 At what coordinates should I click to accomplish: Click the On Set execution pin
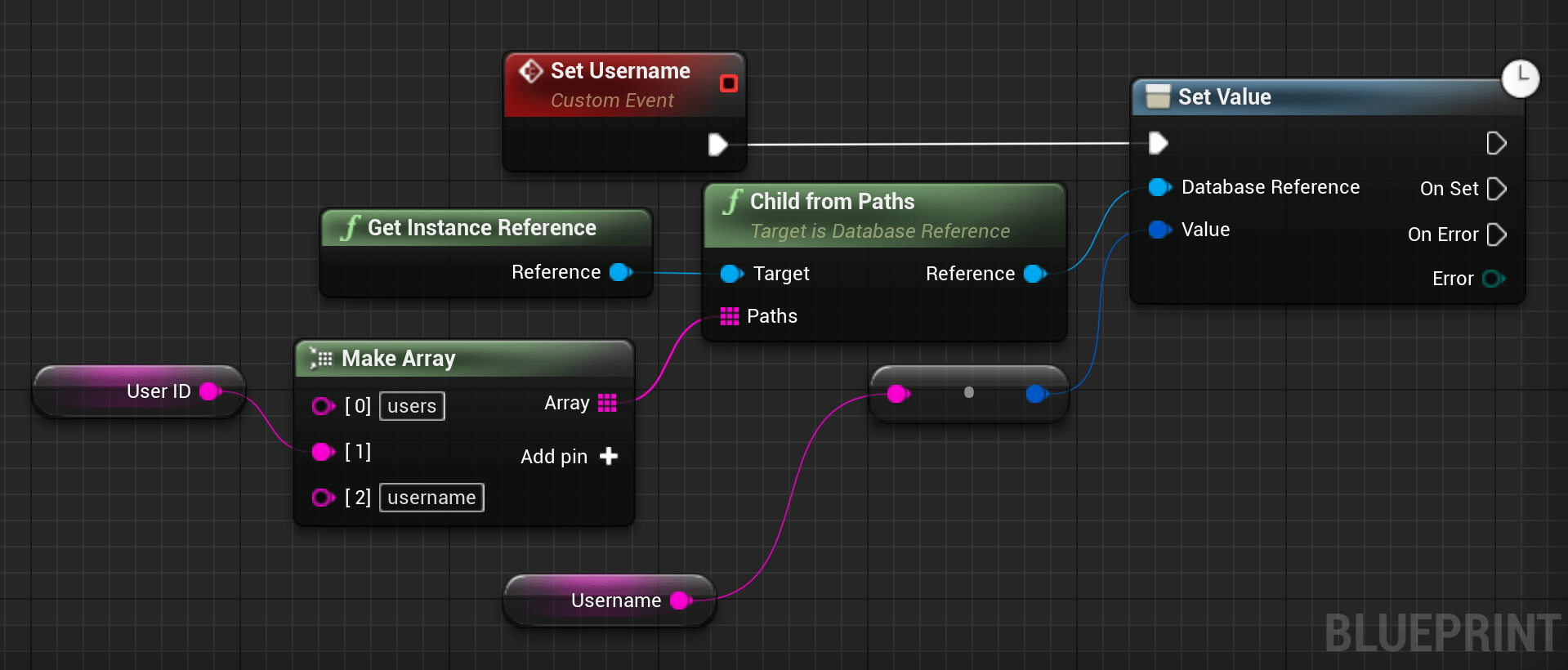point(1497,189)
